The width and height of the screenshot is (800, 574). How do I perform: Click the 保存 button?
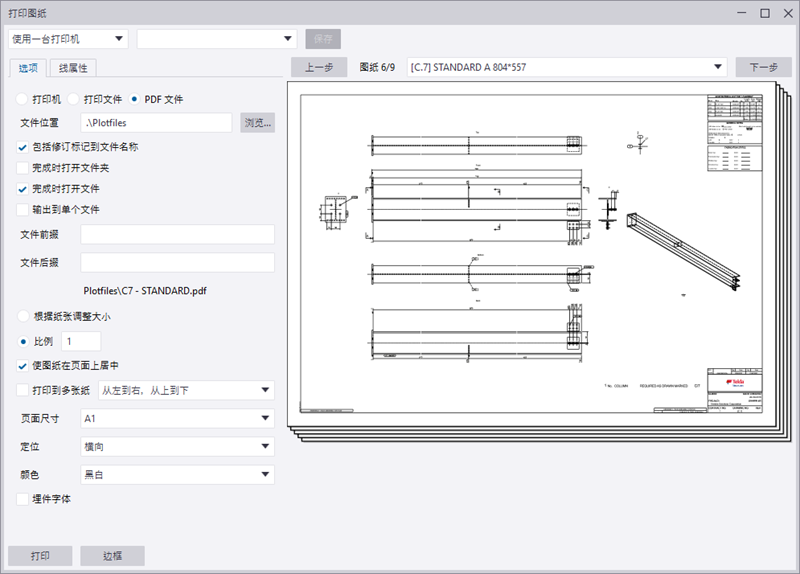323,39
